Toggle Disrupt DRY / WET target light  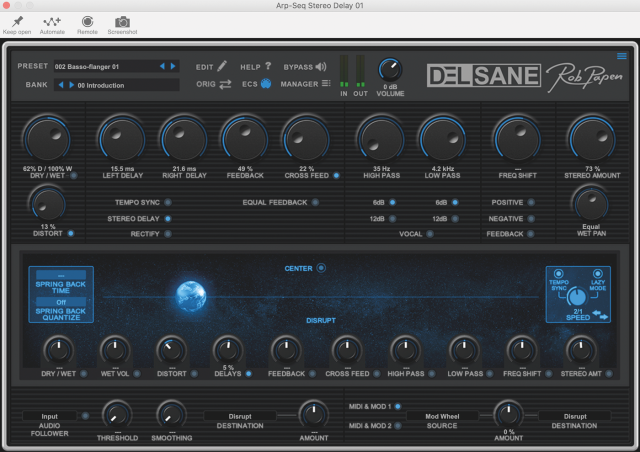(x=83, y=373)
